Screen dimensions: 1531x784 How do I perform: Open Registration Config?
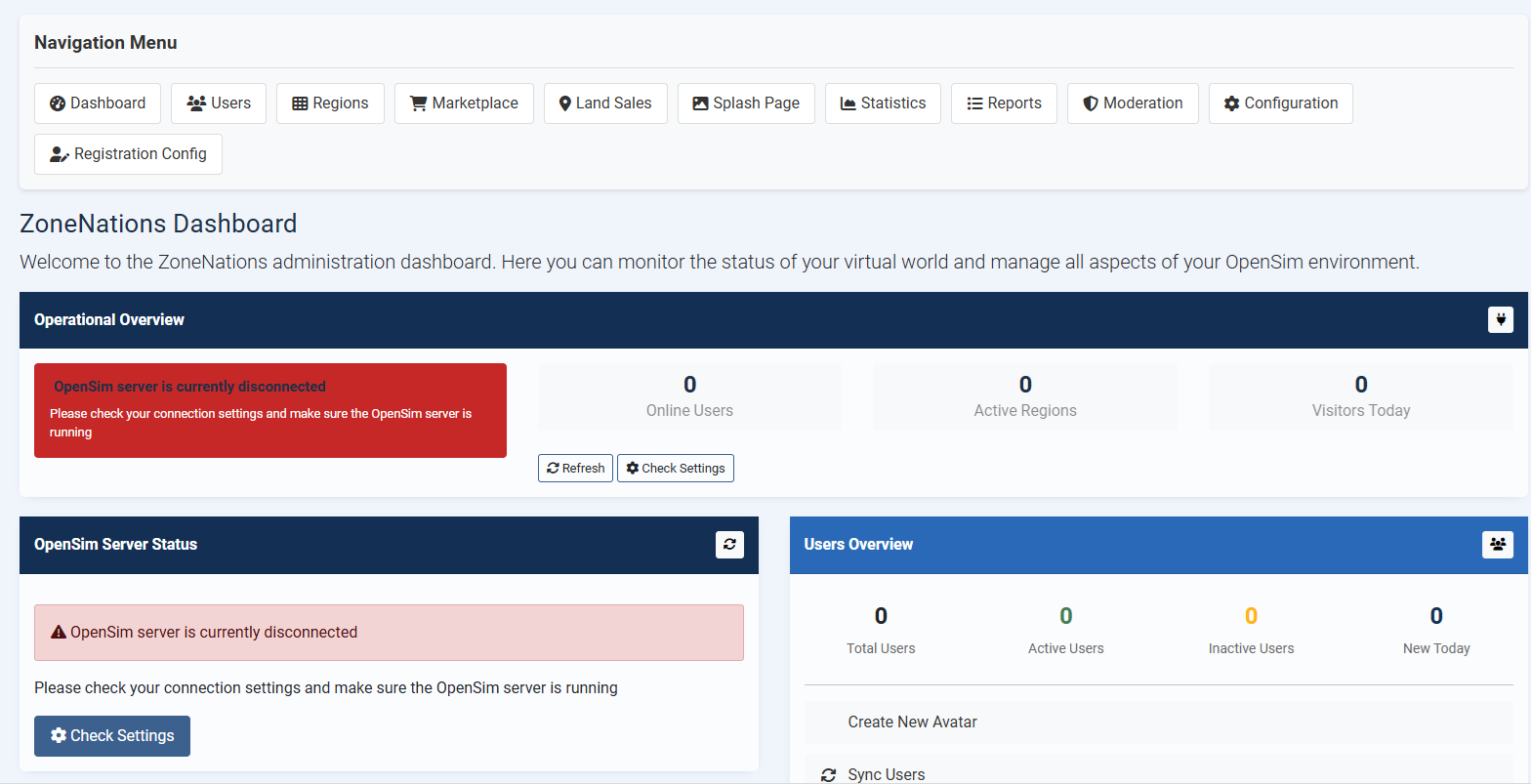pyautogui.click(x=128, y=154)
